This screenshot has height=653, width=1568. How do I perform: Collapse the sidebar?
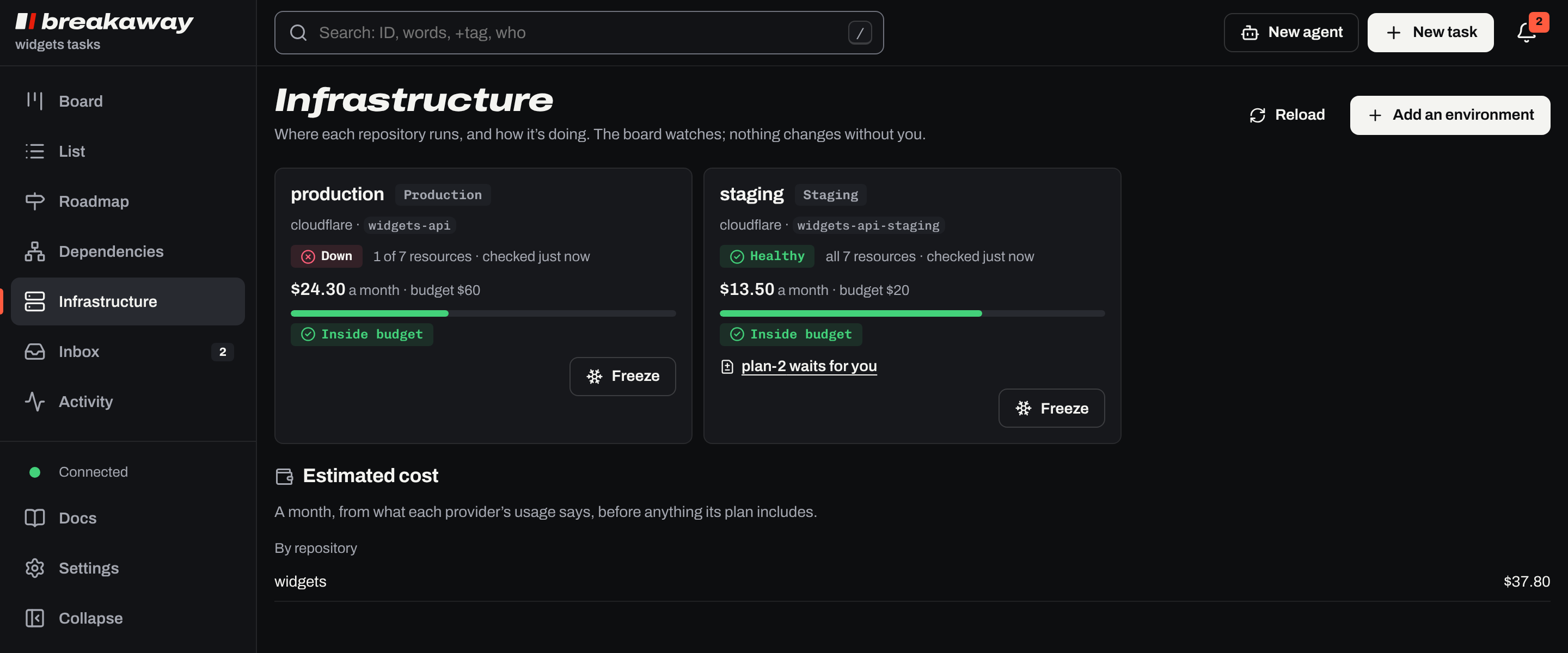click(128, 618)
